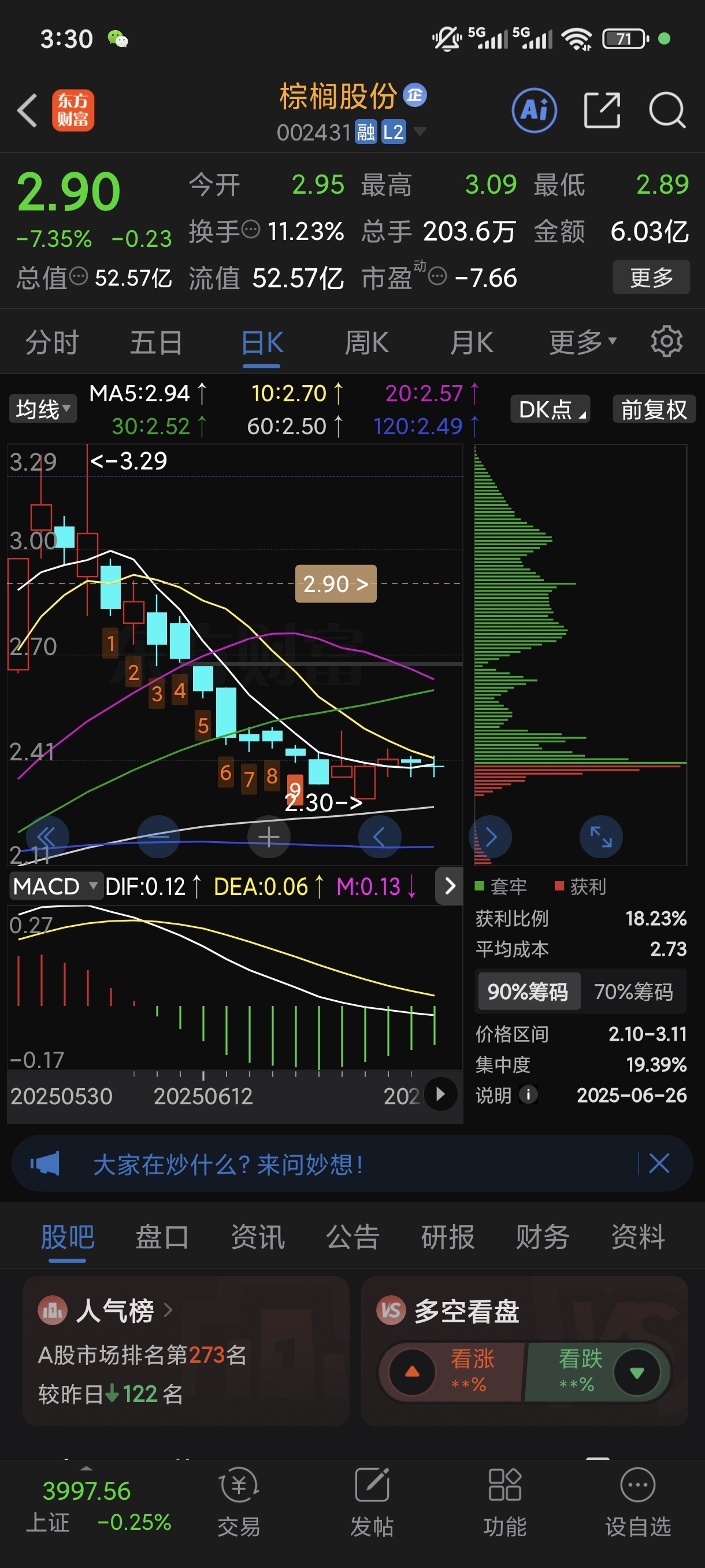Open 股吧 tab
The width and height of the screenshot is (705, 1568).
(x=68, y=1237)
